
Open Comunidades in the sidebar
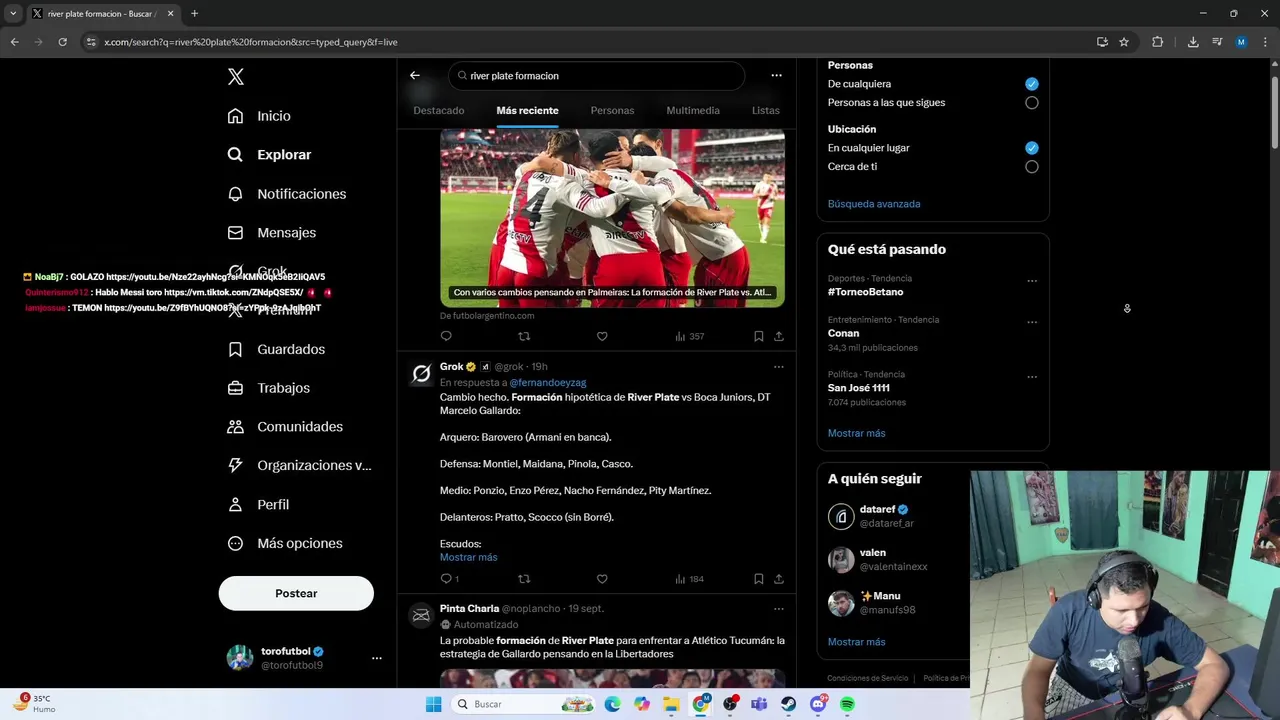coord(285,427)
